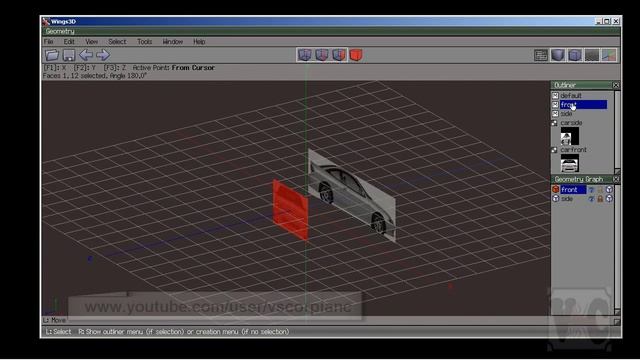This screenshot has width=640, height=360.
Task: Click the carside image thumbnail
Action: 569,136
